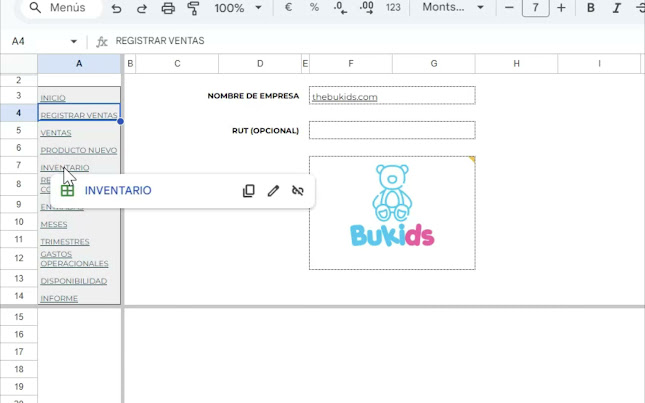Click the empty RUT (OPCIONAL) field
This screenshot has height=403, width=645.
pos(392,130)
